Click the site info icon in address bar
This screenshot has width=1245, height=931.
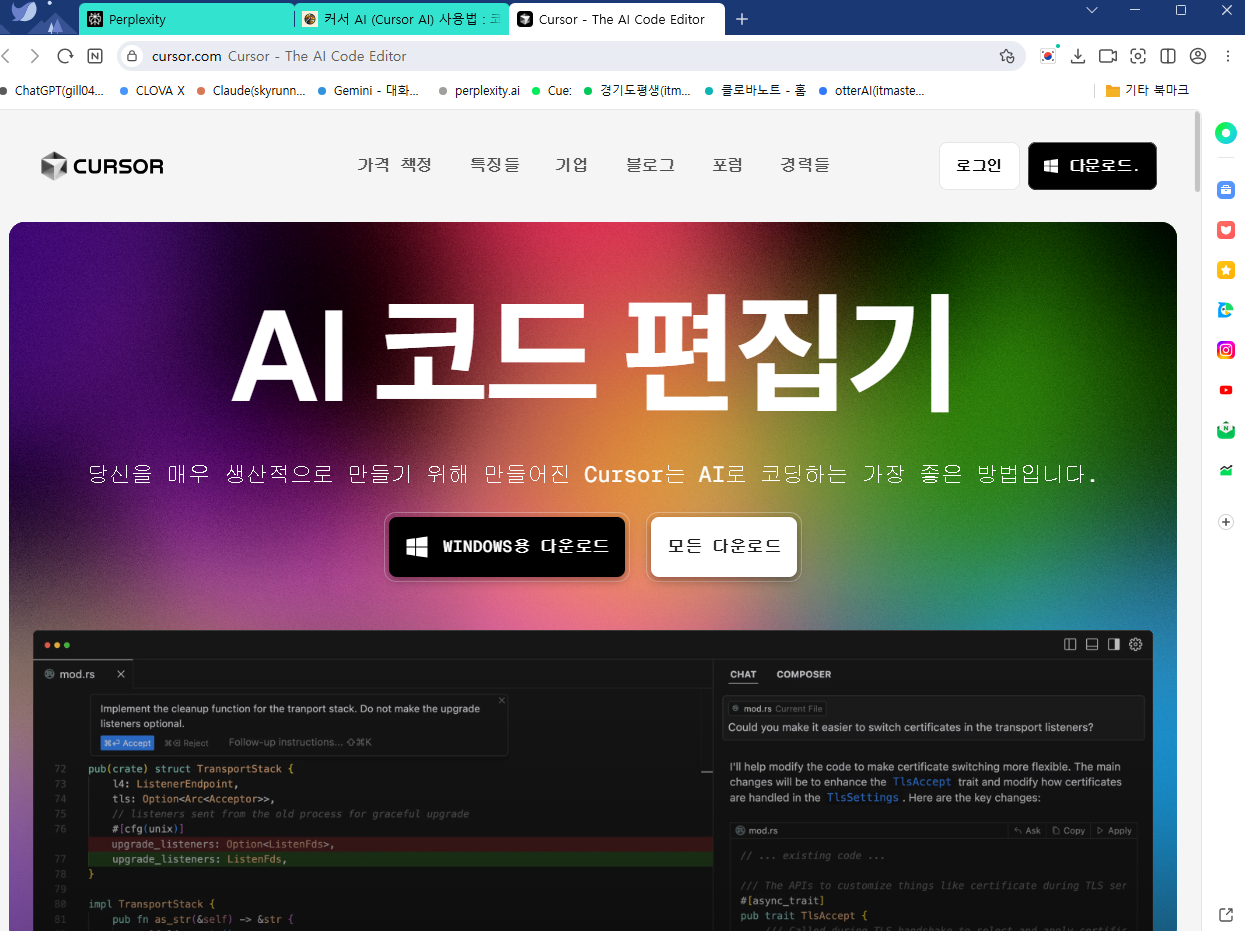pos(134,56)
